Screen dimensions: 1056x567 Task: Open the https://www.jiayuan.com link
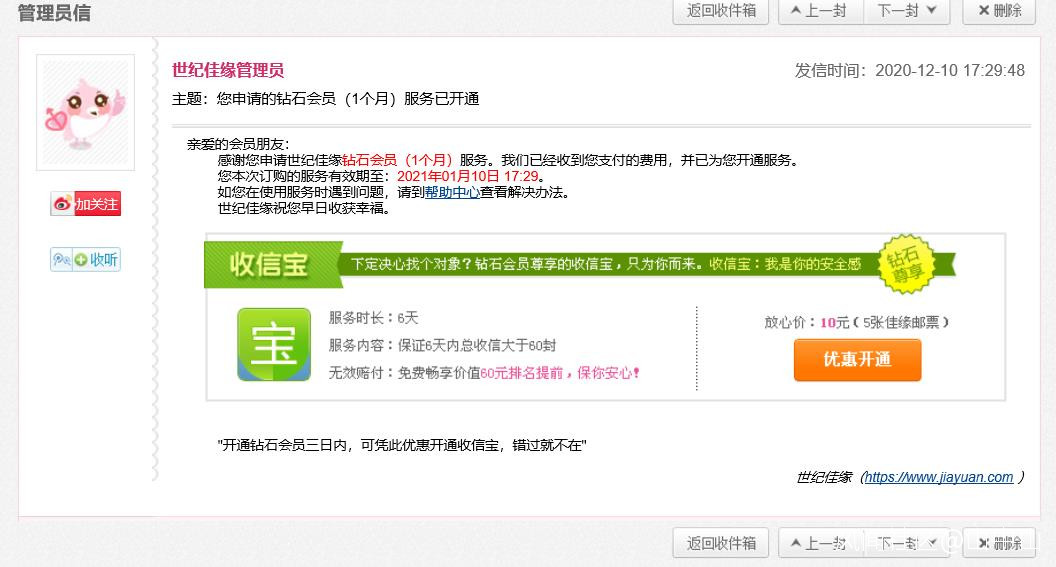[939, 477]
